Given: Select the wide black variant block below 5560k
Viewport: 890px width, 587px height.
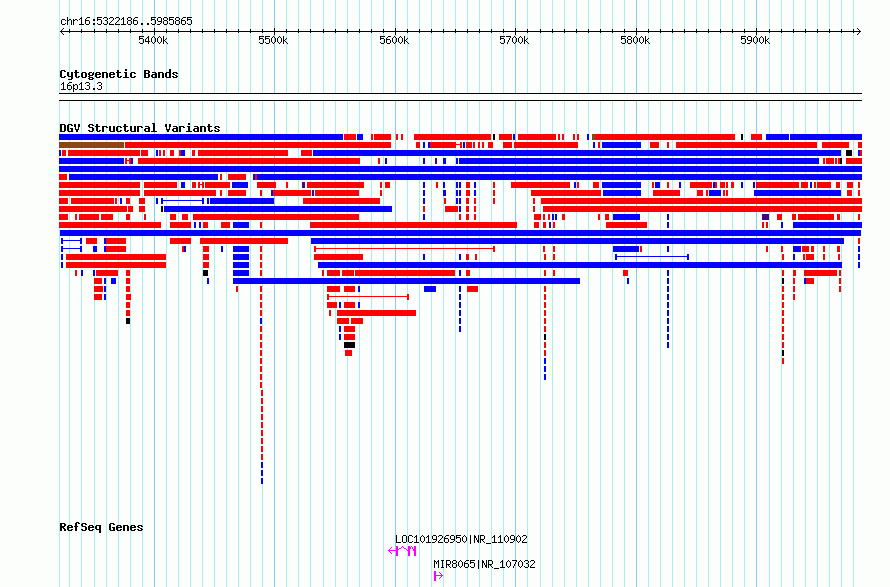Looking at the screenshot, I should point(349,345).
